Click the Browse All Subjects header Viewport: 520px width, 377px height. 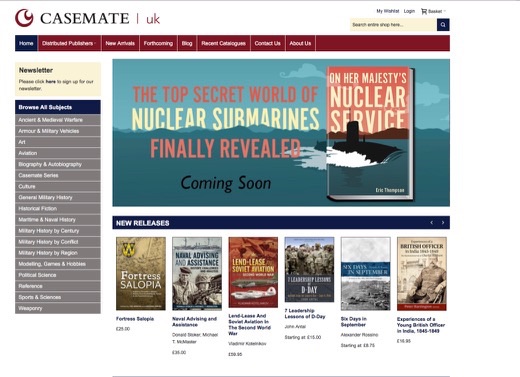coord(58,107)
